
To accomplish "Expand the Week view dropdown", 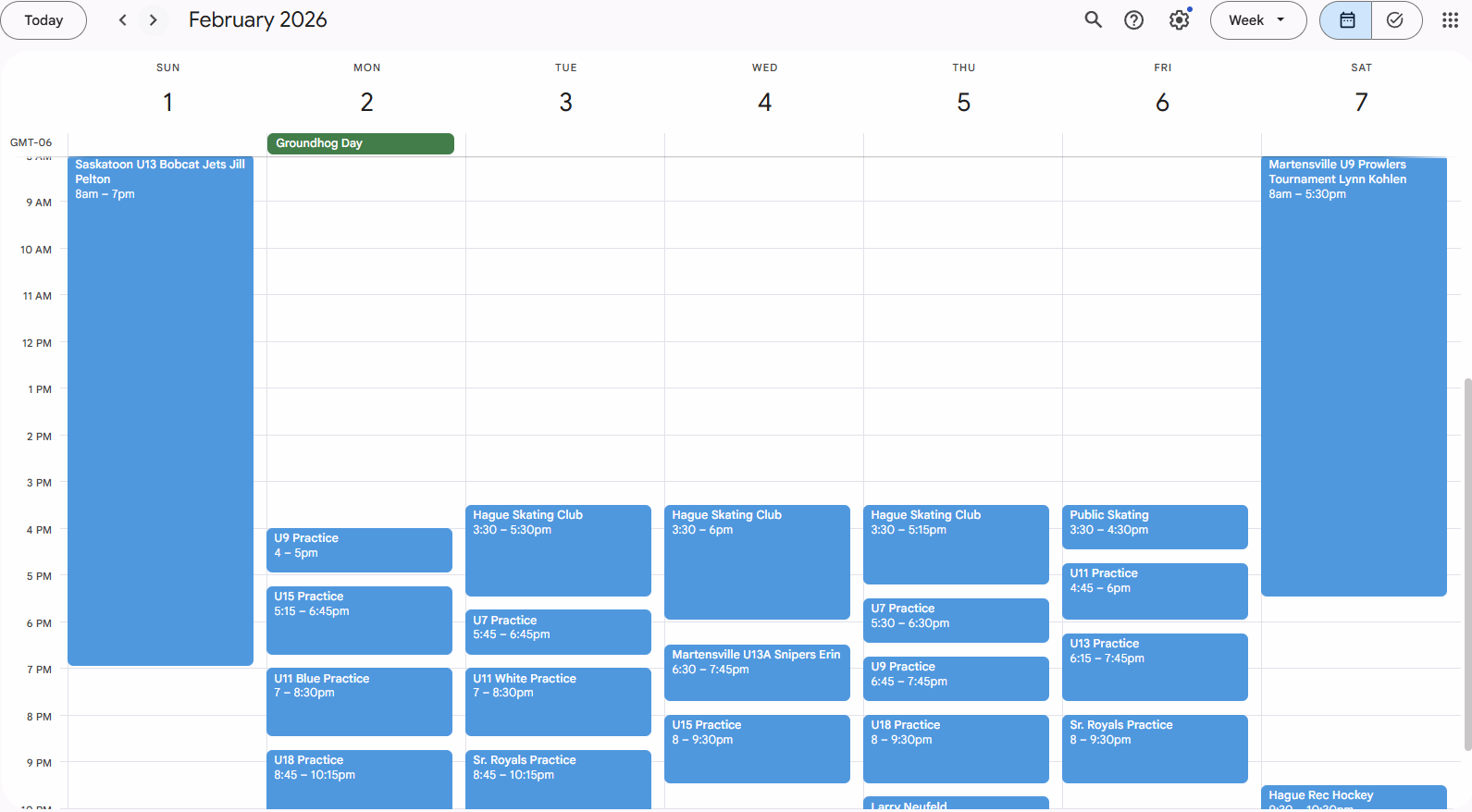I will tap(1257, 20).
